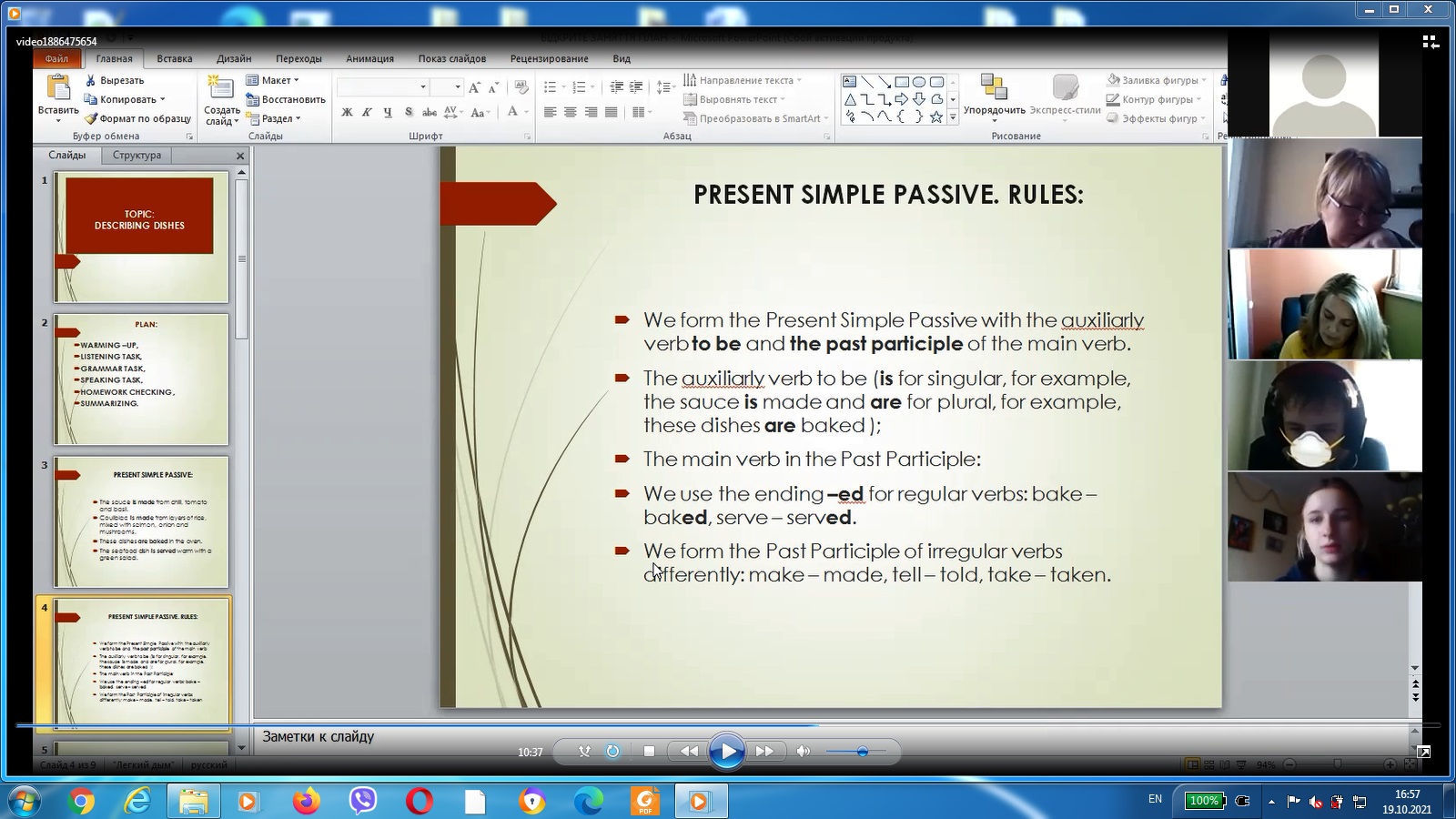Toggle shuffle mode in the media player
The width and height of the screenshot is (1456, 819).
[584, 752]
